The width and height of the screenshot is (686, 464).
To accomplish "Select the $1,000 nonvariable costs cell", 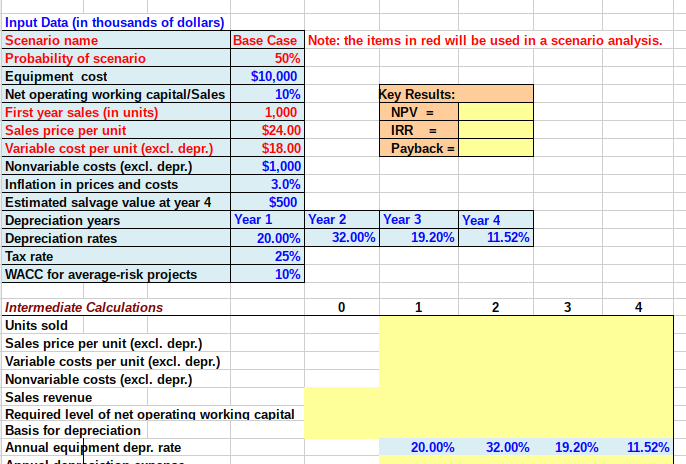I will coord(267,166).
